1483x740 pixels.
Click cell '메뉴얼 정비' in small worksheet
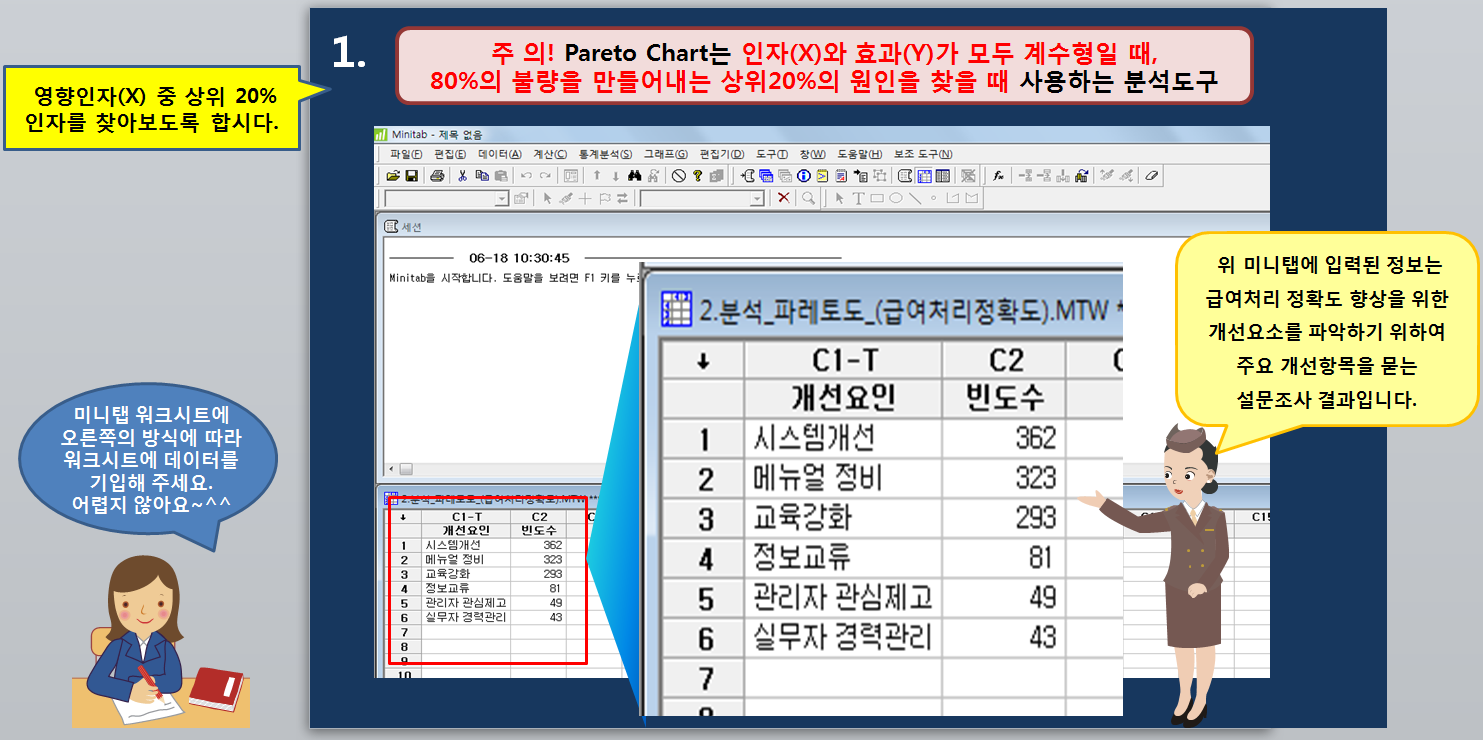466,560
